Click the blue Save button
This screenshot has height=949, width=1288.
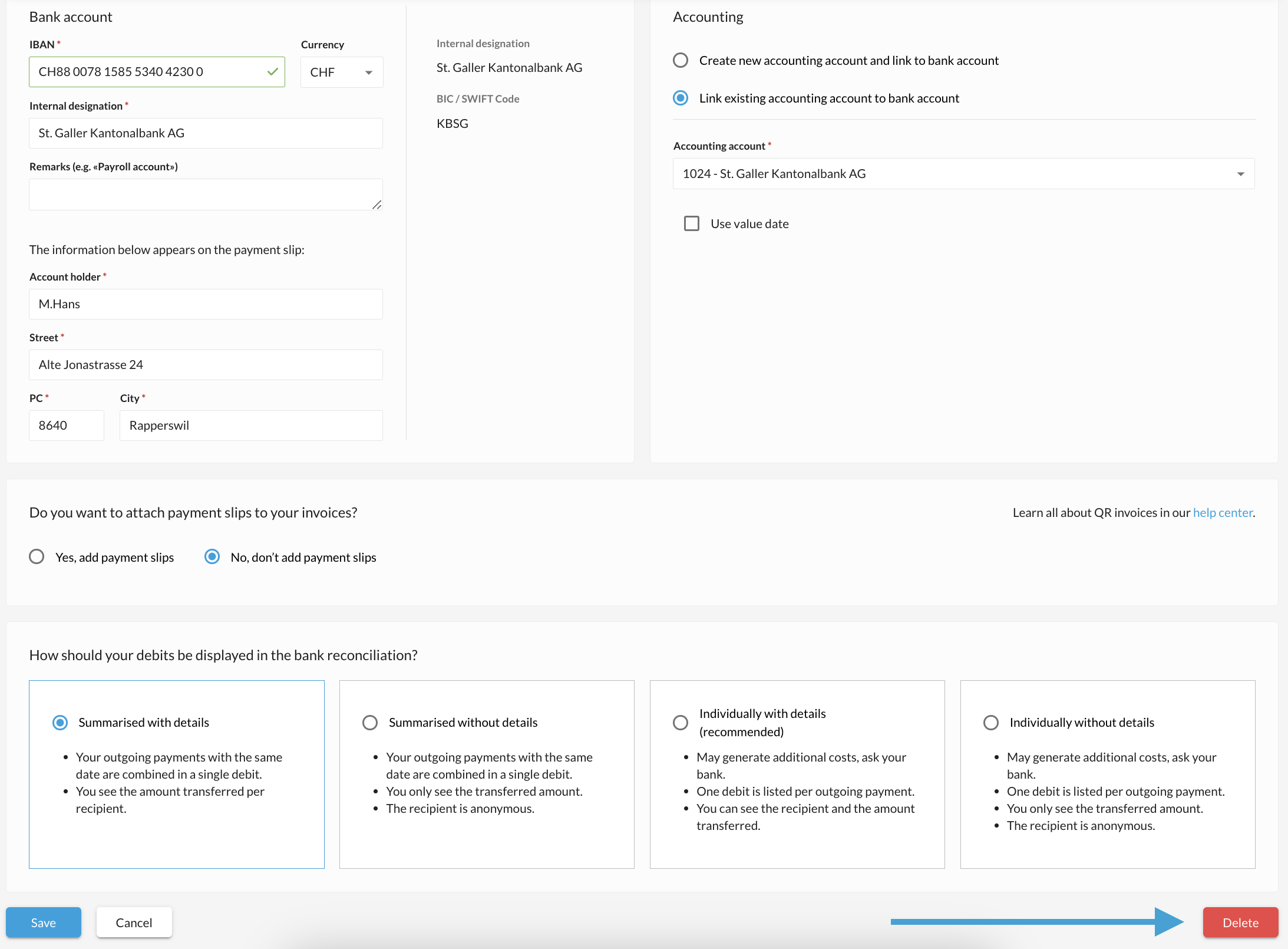tap(44, 922)
